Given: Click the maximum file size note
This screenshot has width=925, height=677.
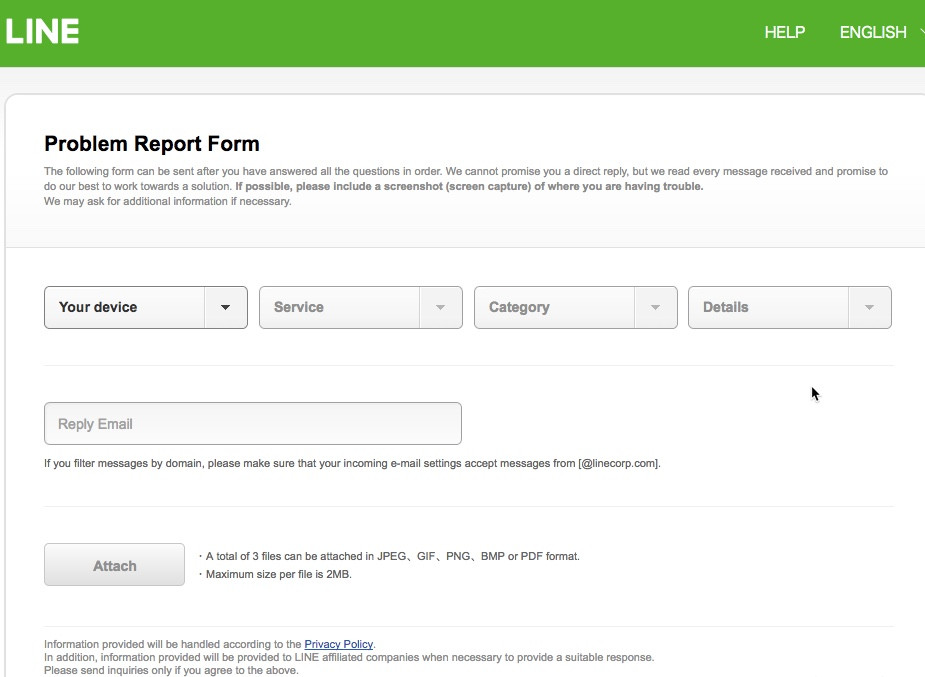Looking at the screenshot, I should point(276,574).
